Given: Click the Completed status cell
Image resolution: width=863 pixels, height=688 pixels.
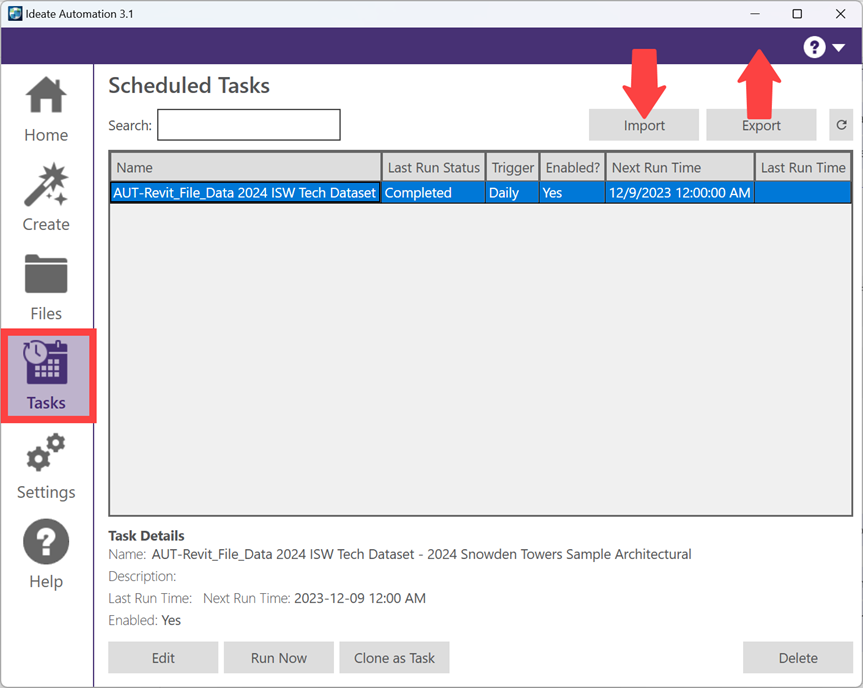Looking at the screenshot, I should click(434, 193).
